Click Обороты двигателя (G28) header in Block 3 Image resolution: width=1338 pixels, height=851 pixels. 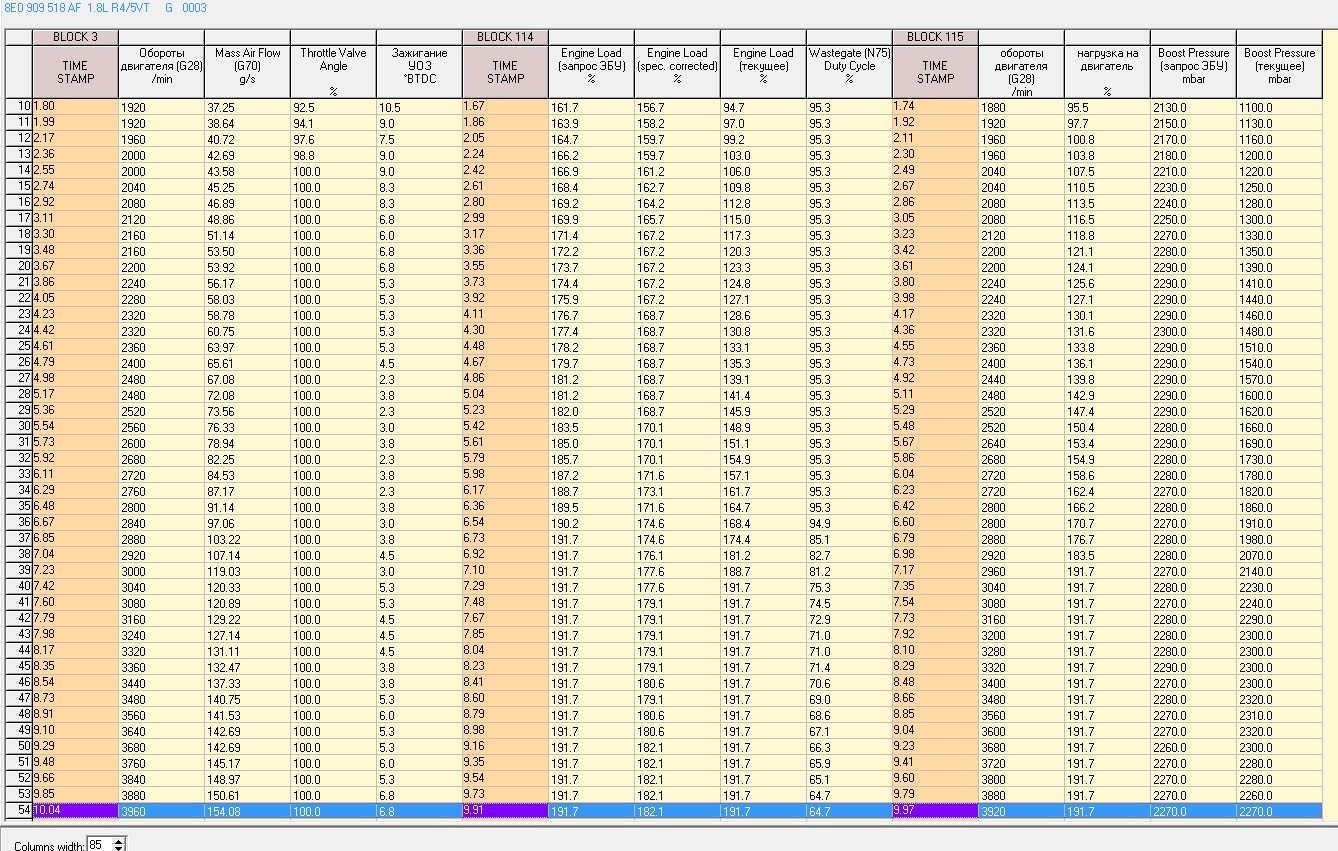coord(161,71)
